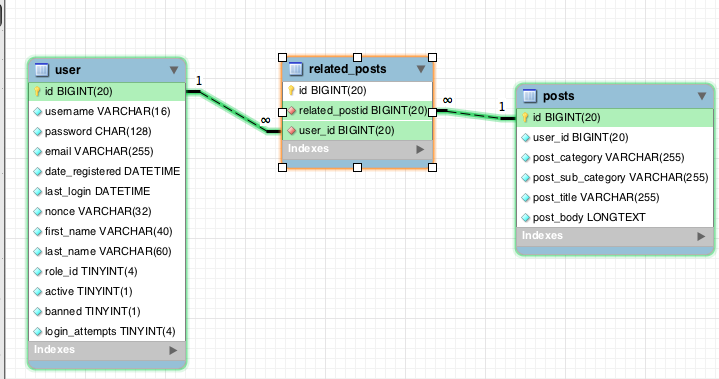Click the posts table icon
Screen dimensions: 719x379
click(x=530, y=96)
